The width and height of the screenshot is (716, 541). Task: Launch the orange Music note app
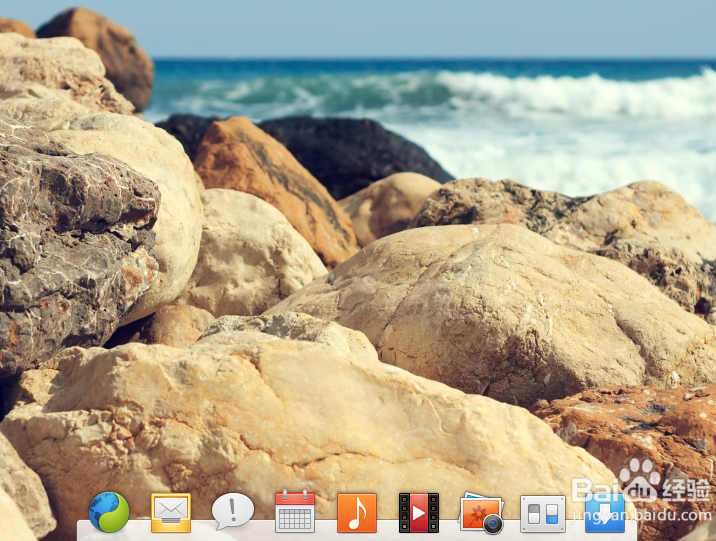point(357,513)
